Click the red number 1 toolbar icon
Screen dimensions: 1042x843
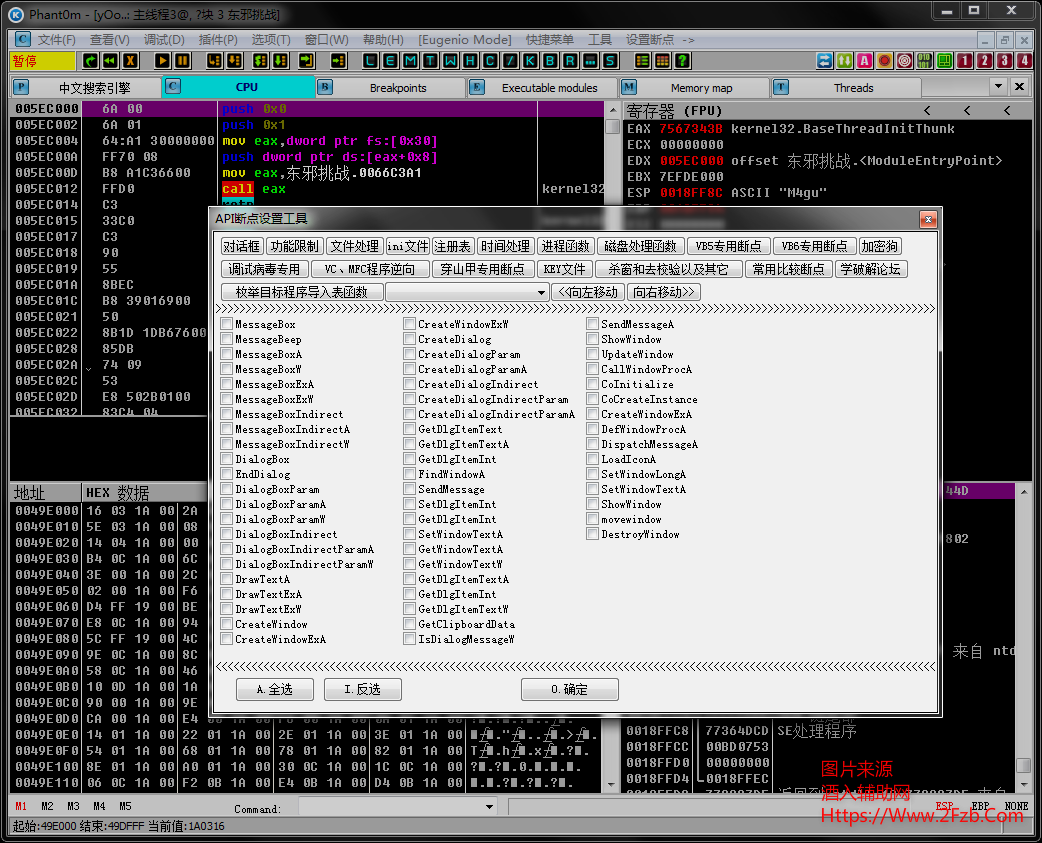coord(964,61)
